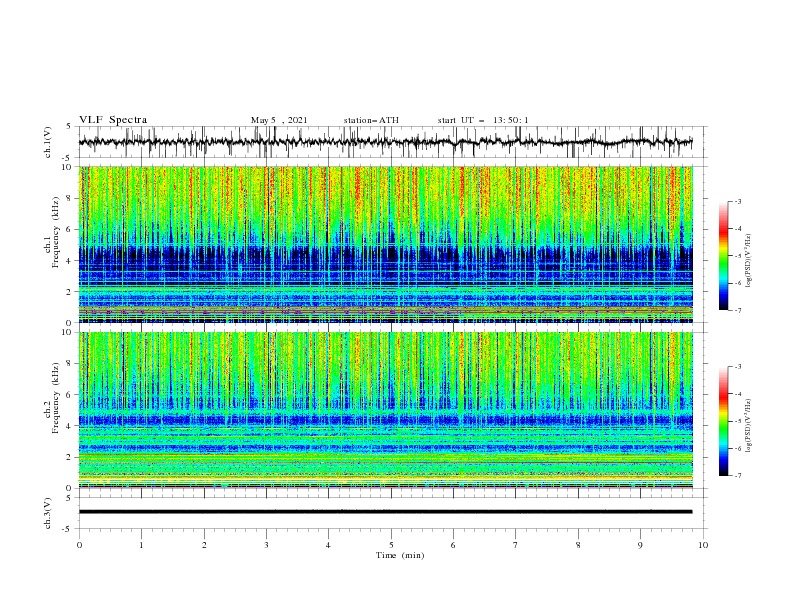This screenshot has height=612, width=792.
Task: Click time axis tick label '5'
Action: click(x=391, y=545)
